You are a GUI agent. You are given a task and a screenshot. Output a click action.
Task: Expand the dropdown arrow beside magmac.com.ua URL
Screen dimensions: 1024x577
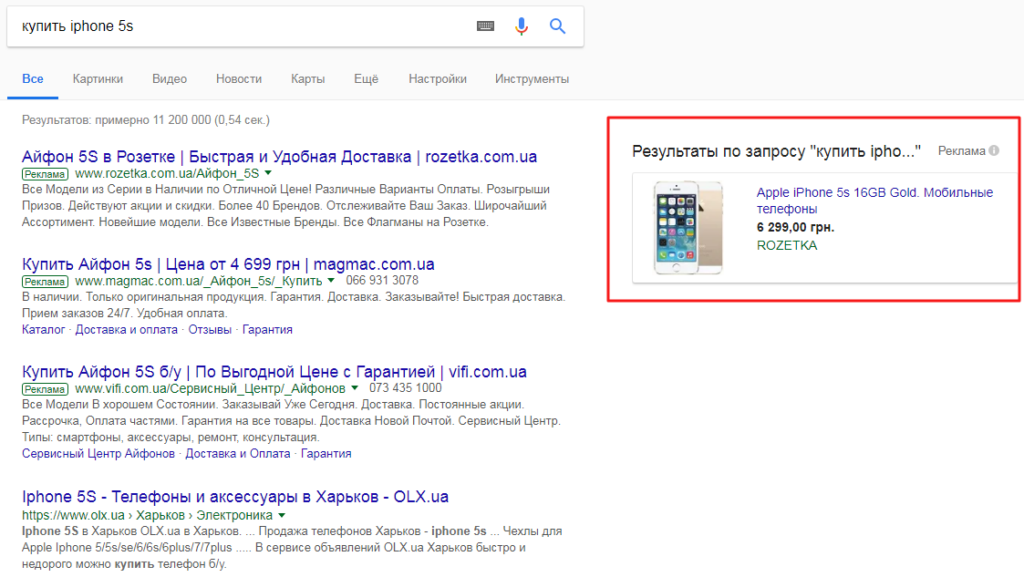[331, 281]
